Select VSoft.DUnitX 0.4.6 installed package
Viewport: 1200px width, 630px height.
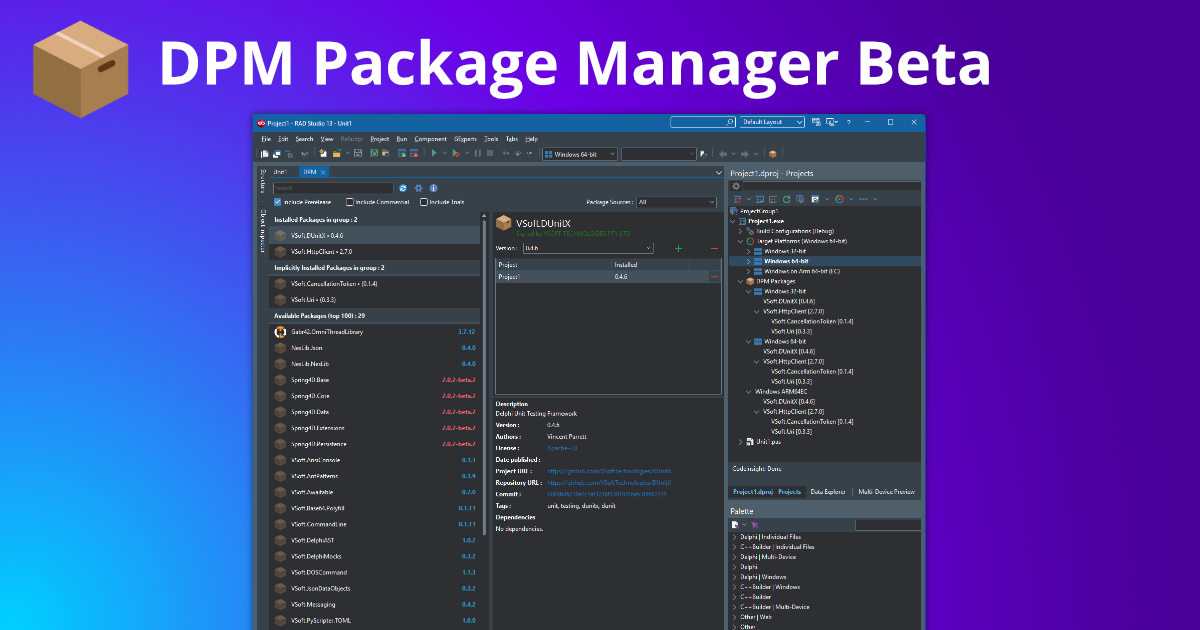(377, 235)
